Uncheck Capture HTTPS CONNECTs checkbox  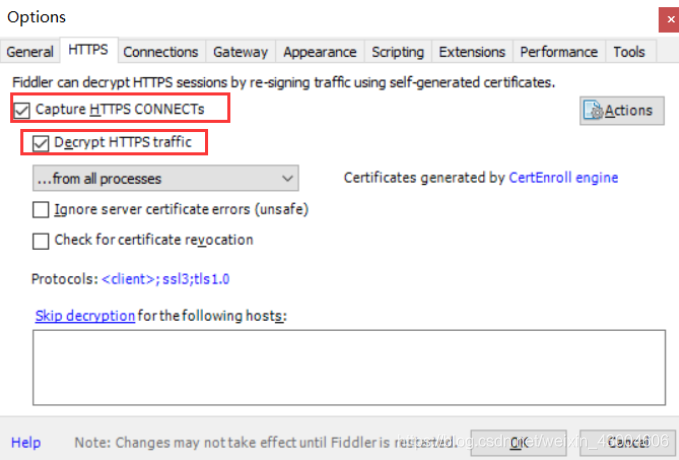pos(22,110)
